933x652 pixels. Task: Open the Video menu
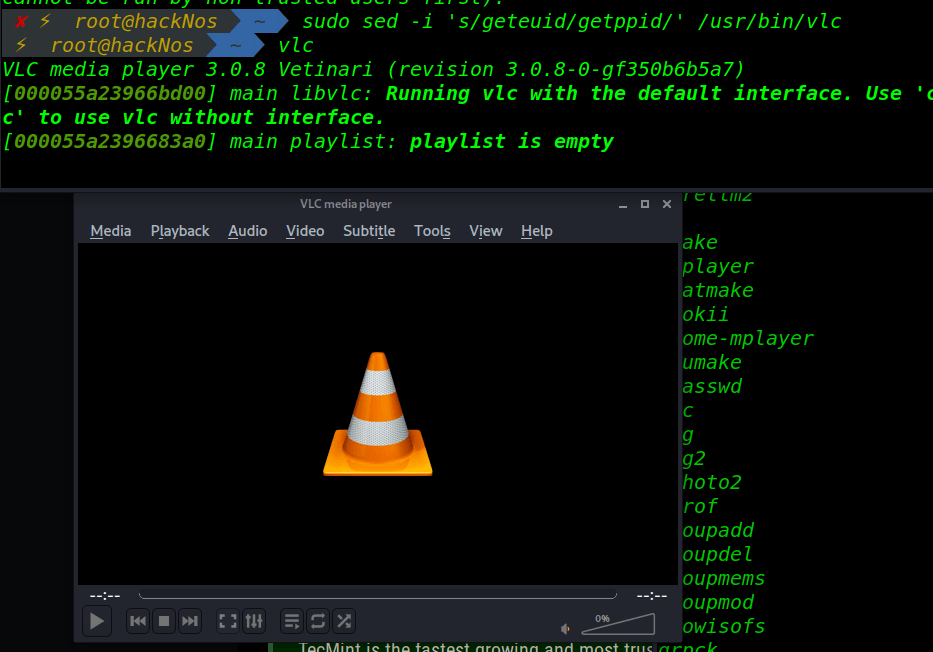pos(305,231)
